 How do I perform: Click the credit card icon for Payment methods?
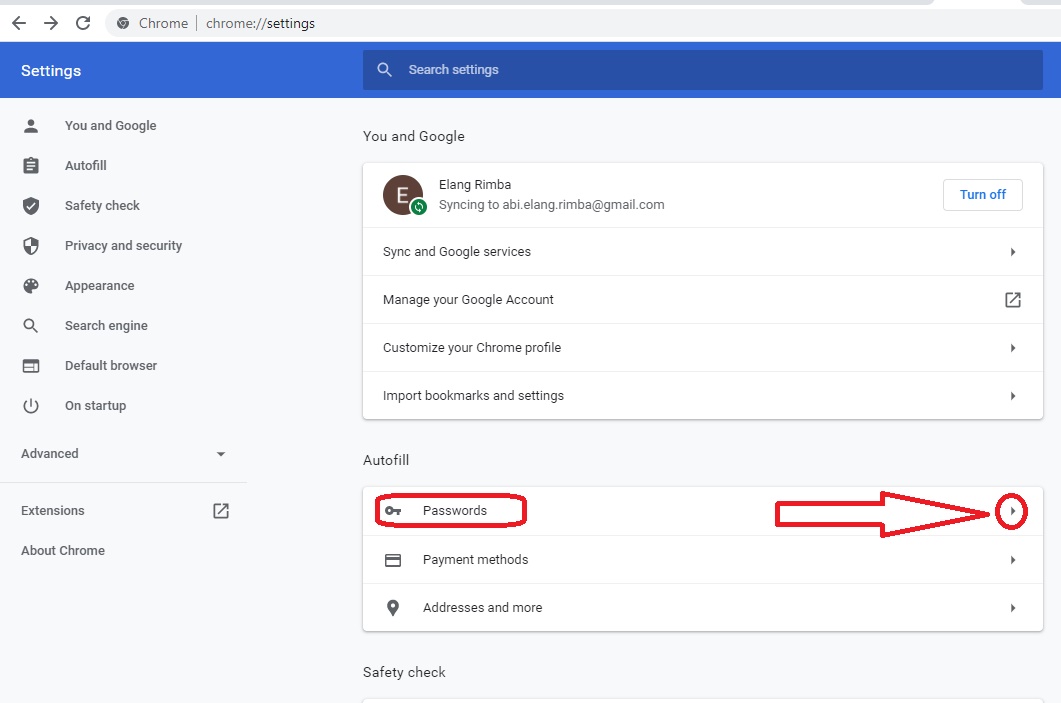(393, 560)
